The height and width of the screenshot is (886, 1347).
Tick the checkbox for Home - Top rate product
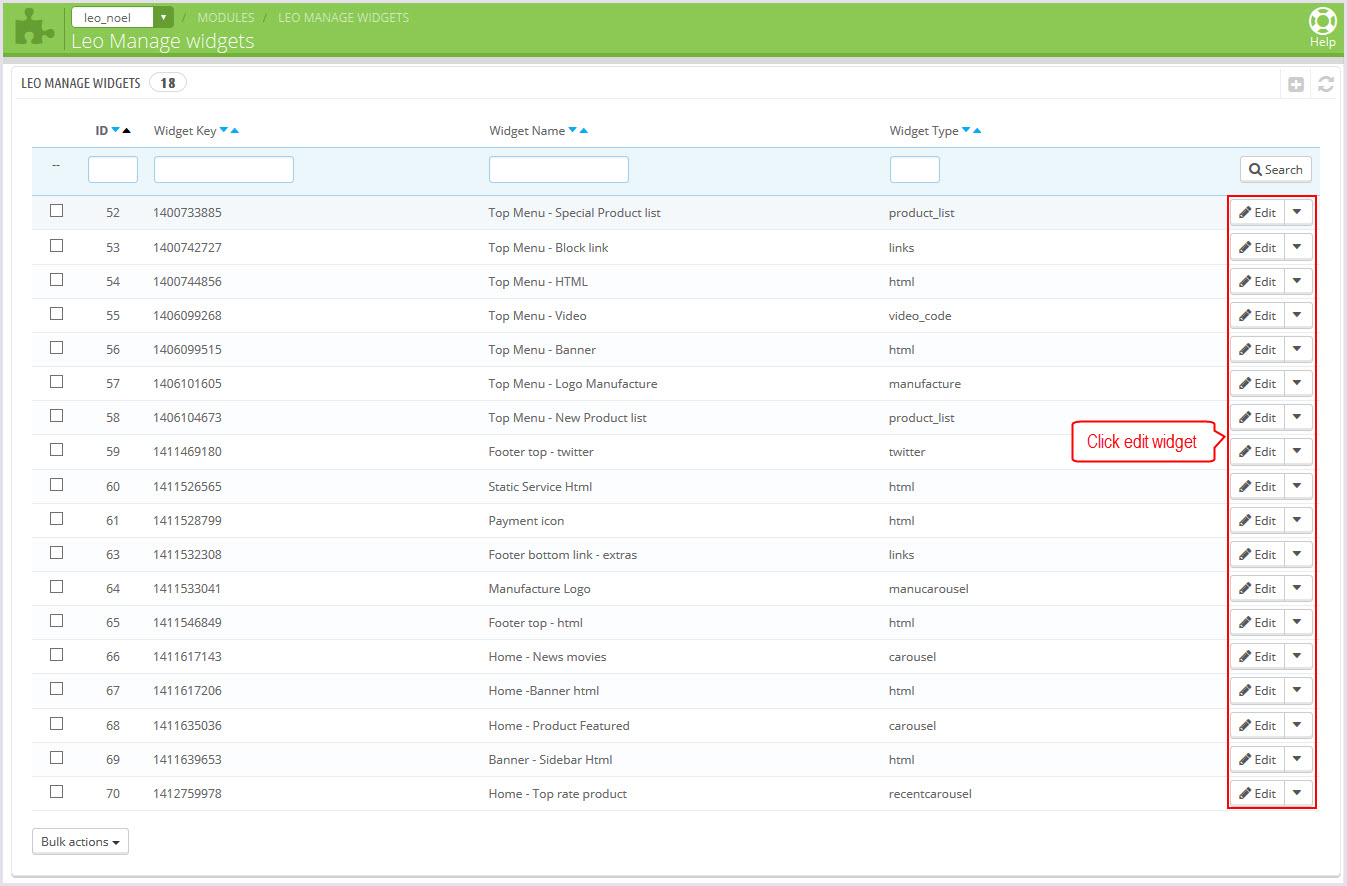tap(57, 791)
